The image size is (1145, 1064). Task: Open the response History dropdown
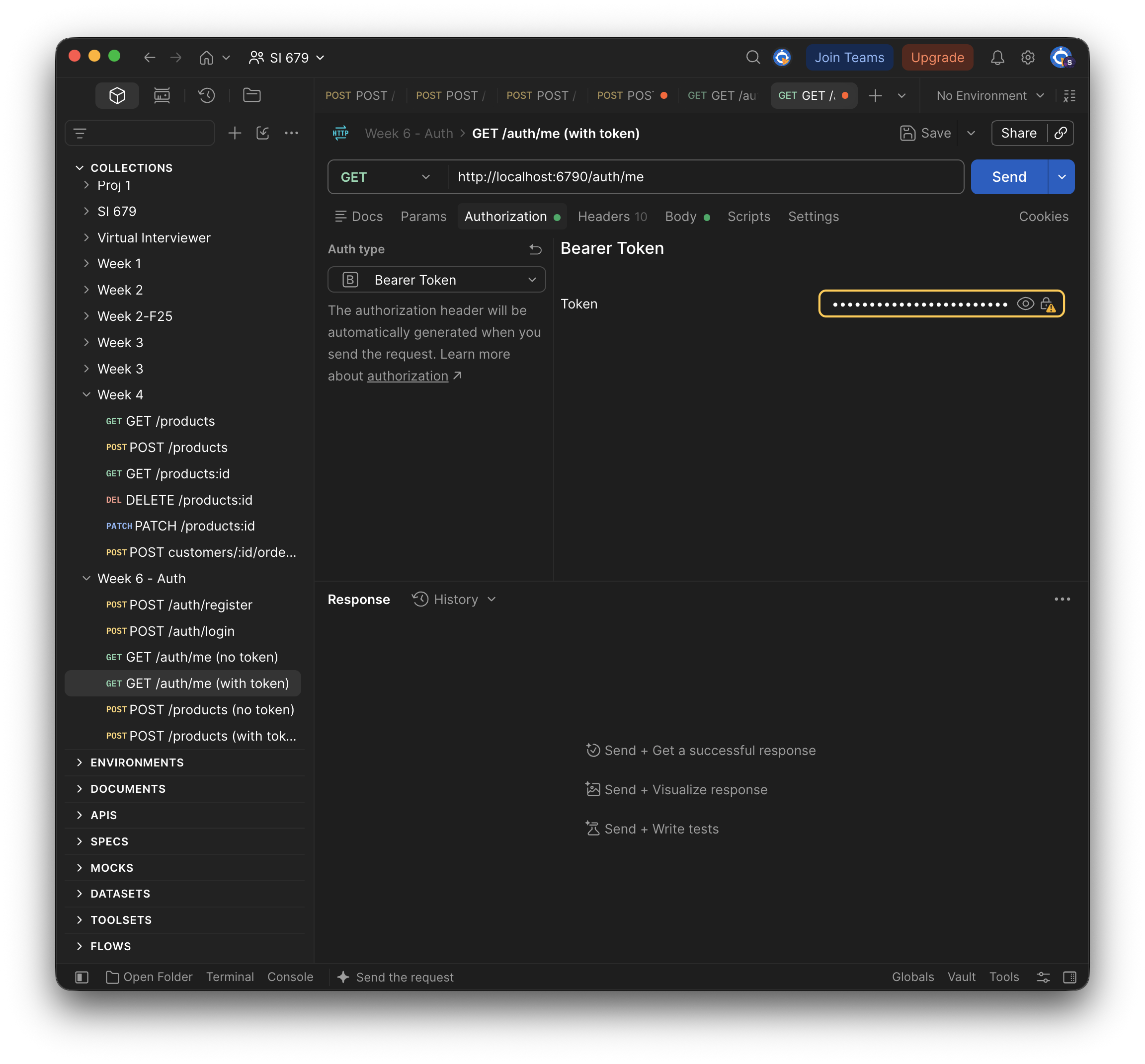(x=454, y=600)
